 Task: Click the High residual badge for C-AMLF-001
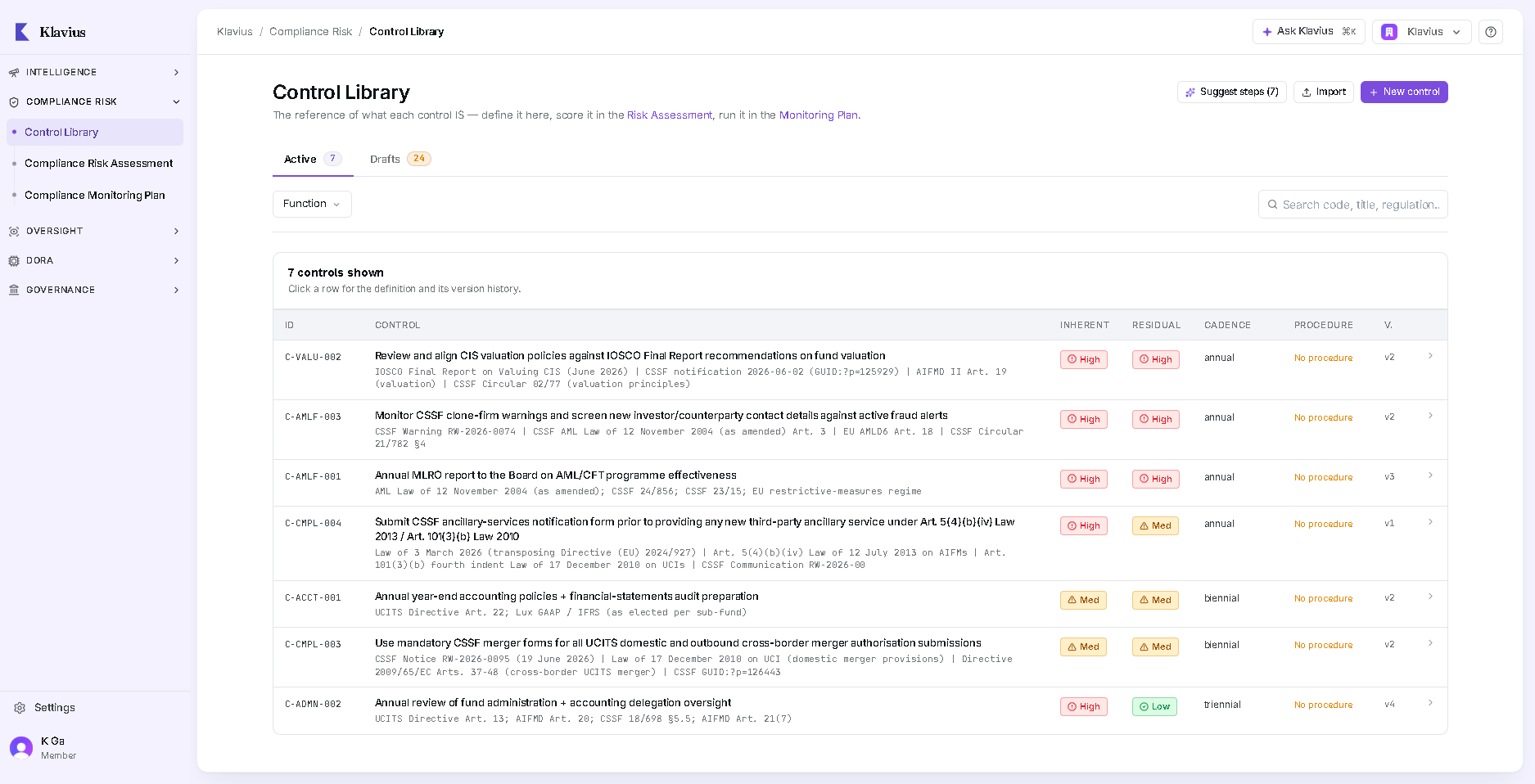click(1156, 479)
